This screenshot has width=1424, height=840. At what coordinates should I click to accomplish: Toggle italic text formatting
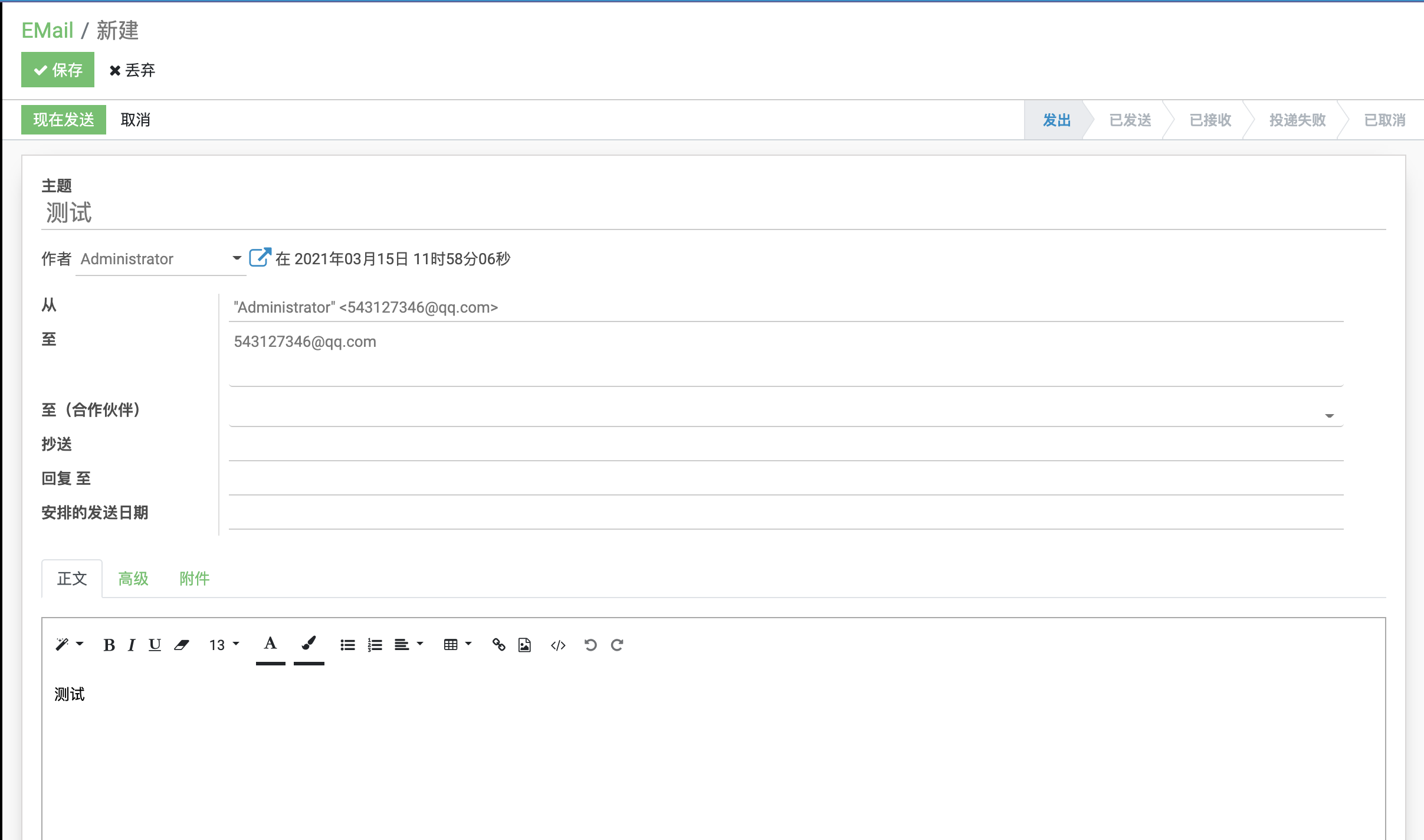132,645
